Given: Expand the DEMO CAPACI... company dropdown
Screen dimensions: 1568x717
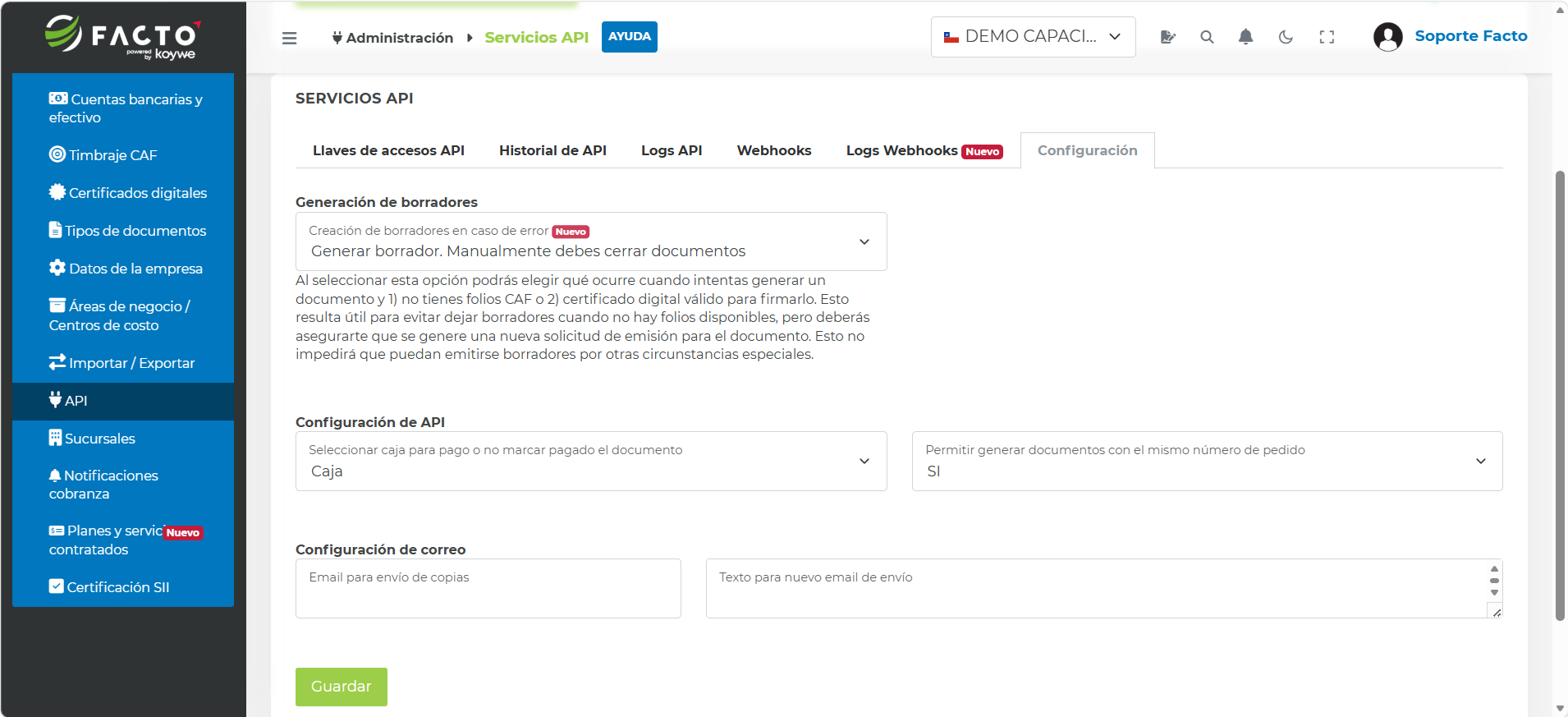Looking at the screenshot, I should pos(1033,37).
